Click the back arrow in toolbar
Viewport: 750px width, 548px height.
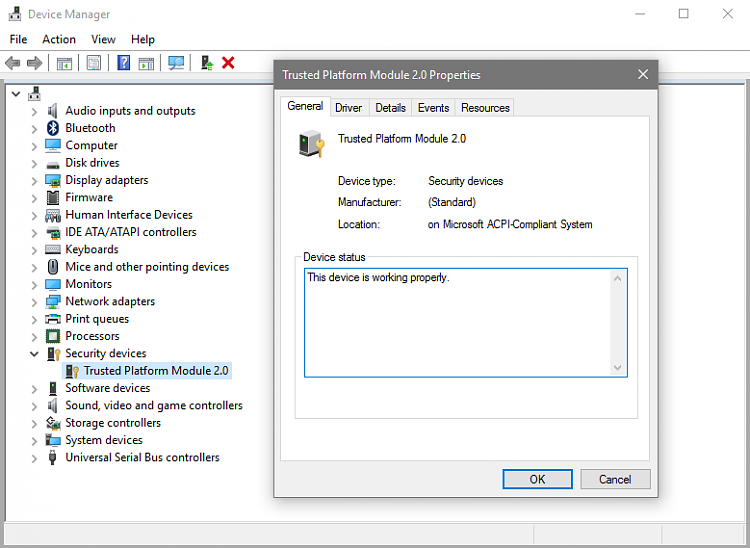pos(13,63)
